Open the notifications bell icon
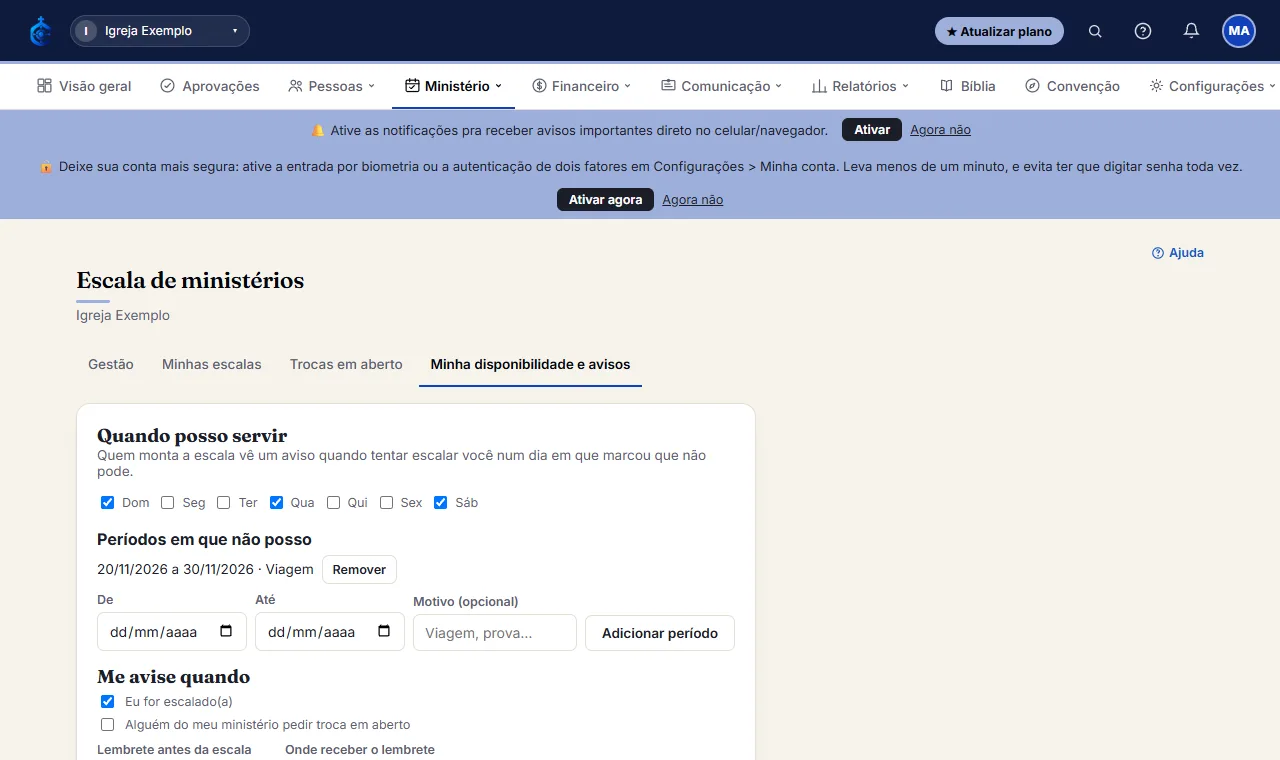This screenshot has height=760, width=1280. coord(1191,31)
